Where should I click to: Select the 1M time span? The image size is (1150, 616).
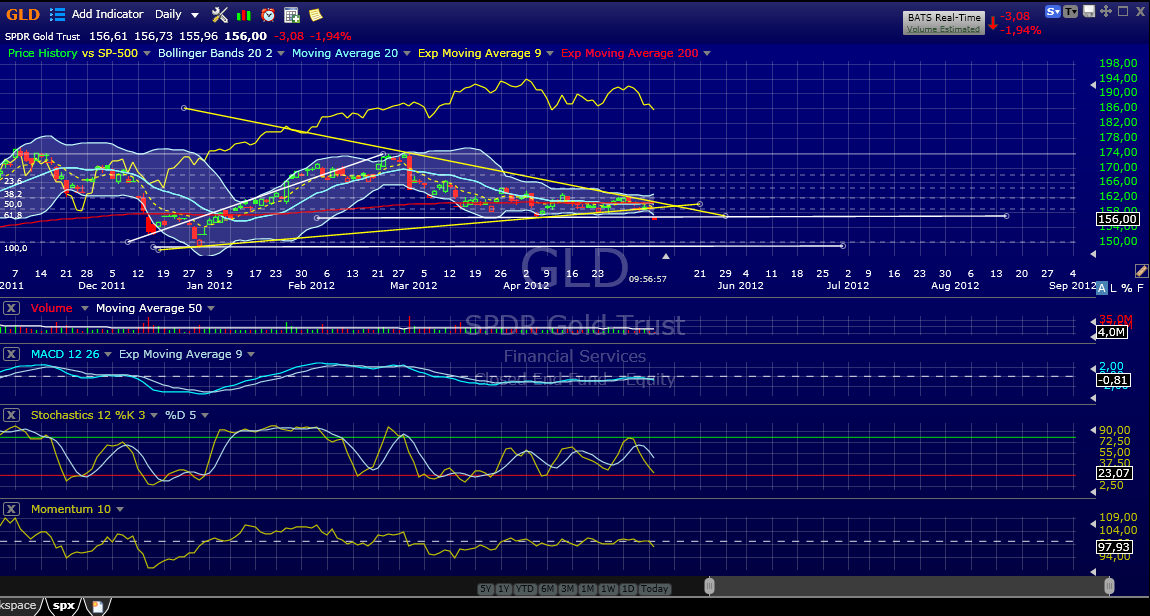pos(587,589)
